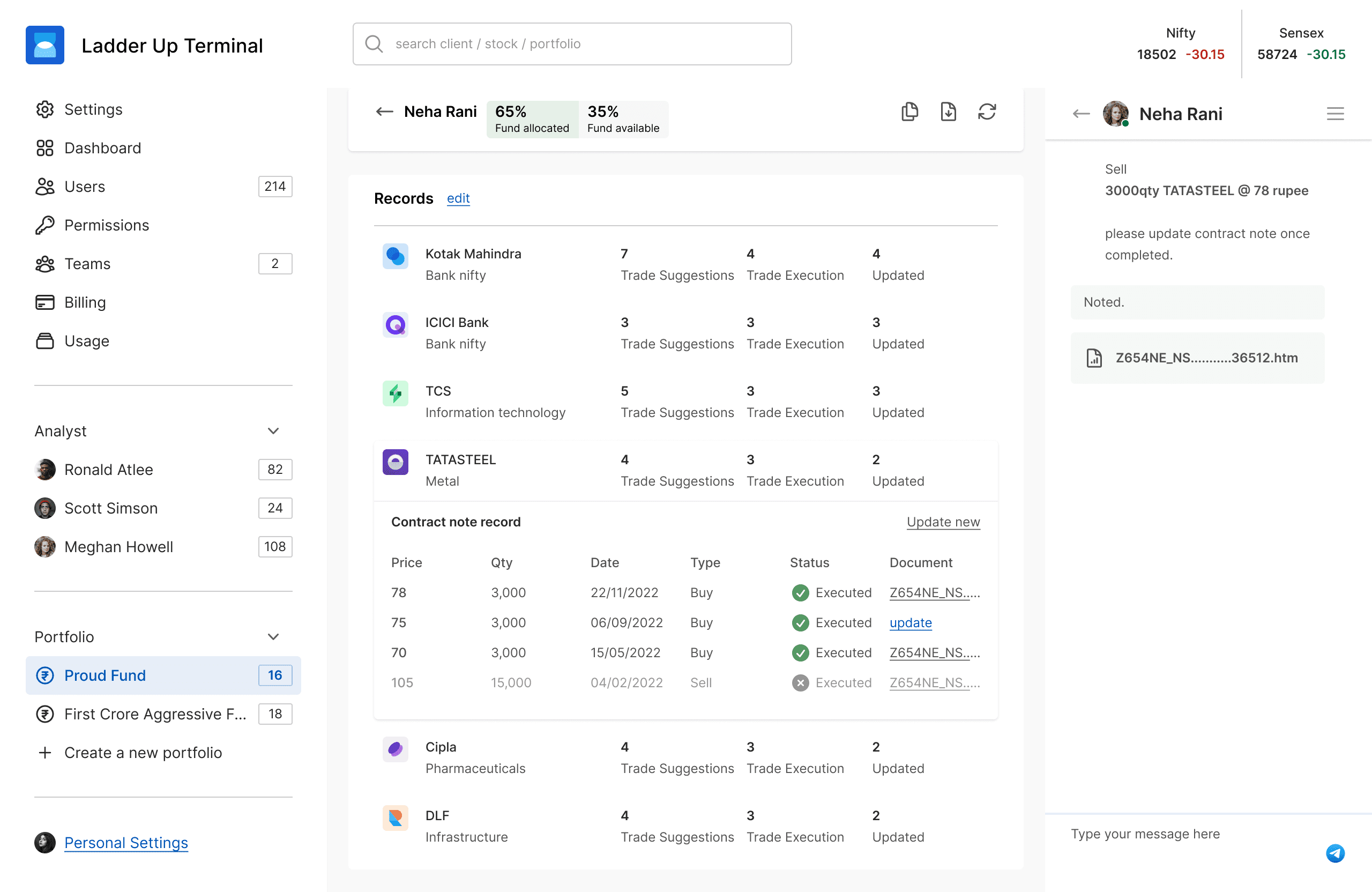Refresh the records with the sync icon
This screenshot has width=1372, height=892.
click(987, 112)
